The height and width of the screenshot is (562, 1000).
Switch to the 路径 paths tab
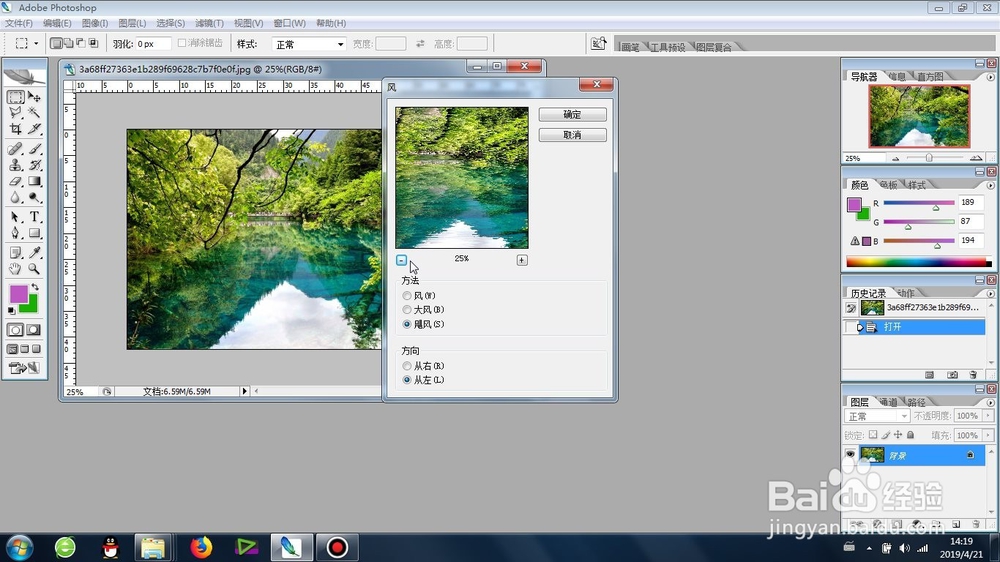coord(916,402)
